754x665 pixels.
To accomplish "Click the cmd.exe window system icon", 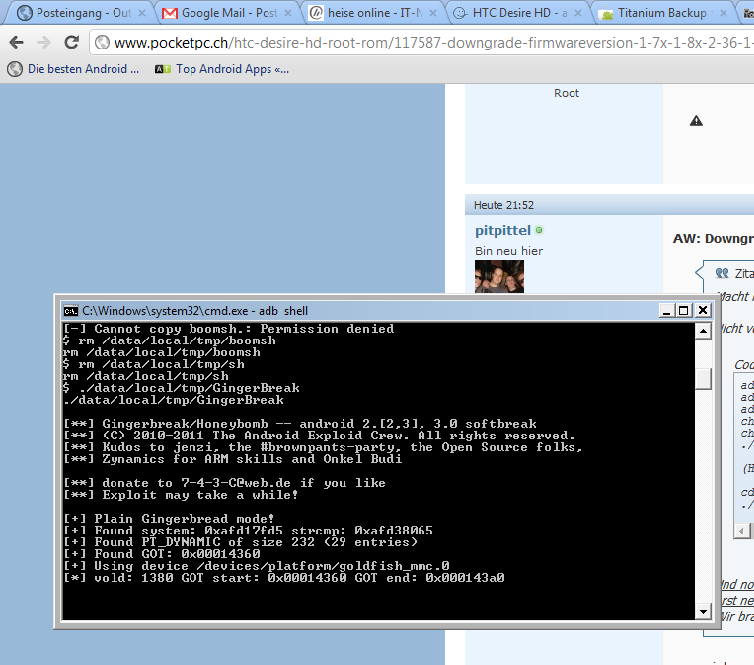I will click(x=71, y=311).
